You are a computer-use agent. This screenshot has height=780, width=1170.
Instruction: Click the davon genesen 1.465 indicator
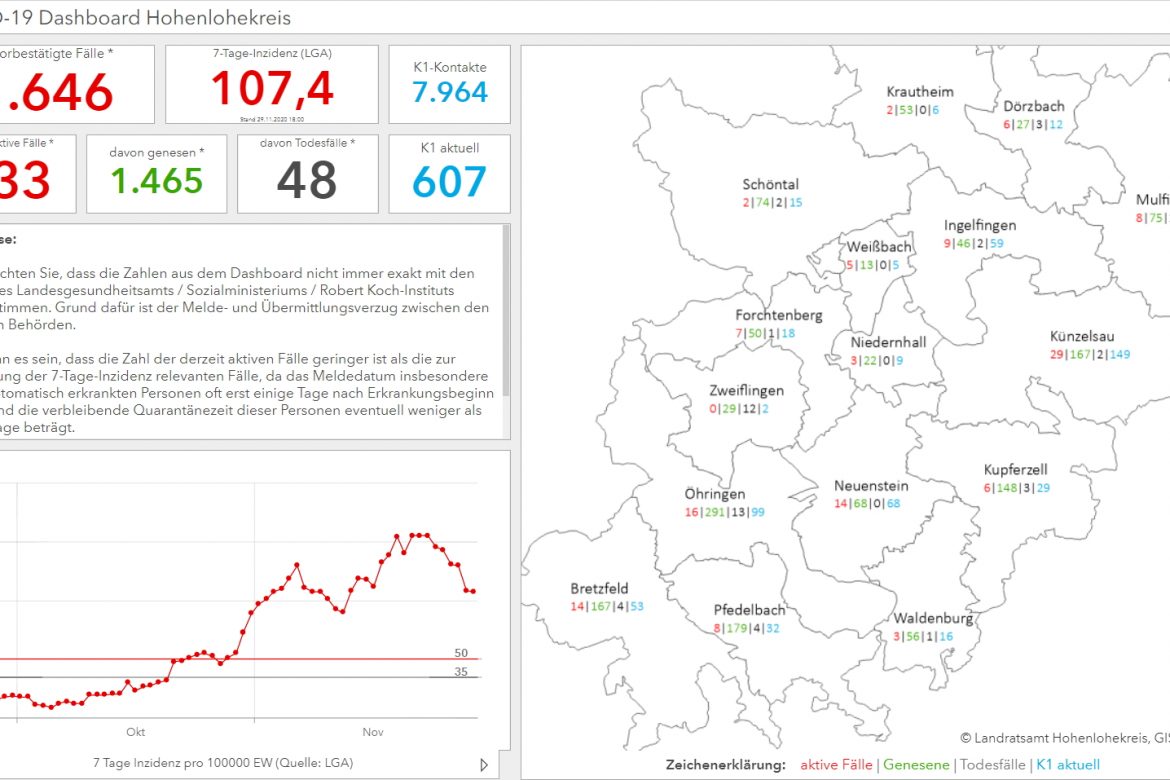157,174
